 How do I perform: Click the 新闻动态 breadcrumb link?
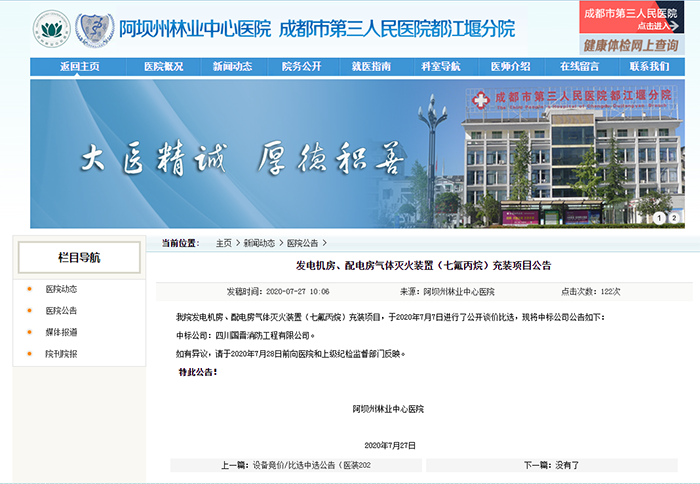point(259,243)
